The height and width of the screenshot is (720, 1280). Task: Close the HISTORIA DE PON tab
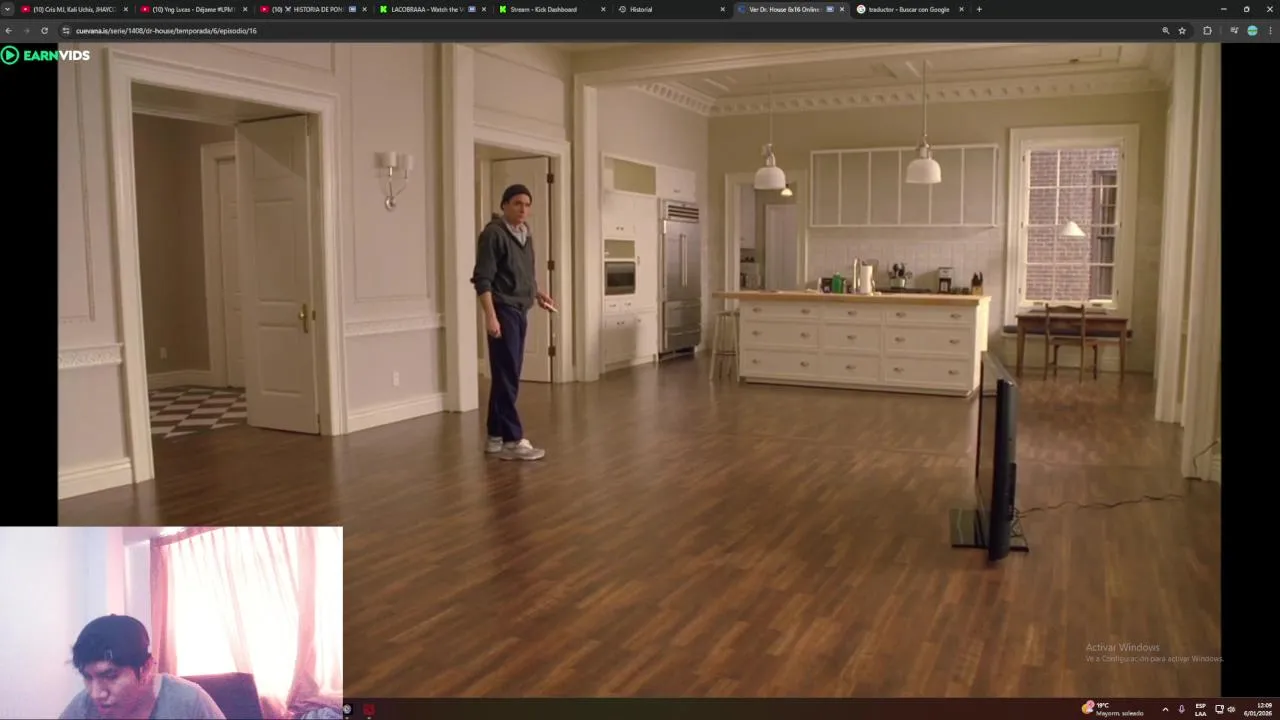coord(364,9)
